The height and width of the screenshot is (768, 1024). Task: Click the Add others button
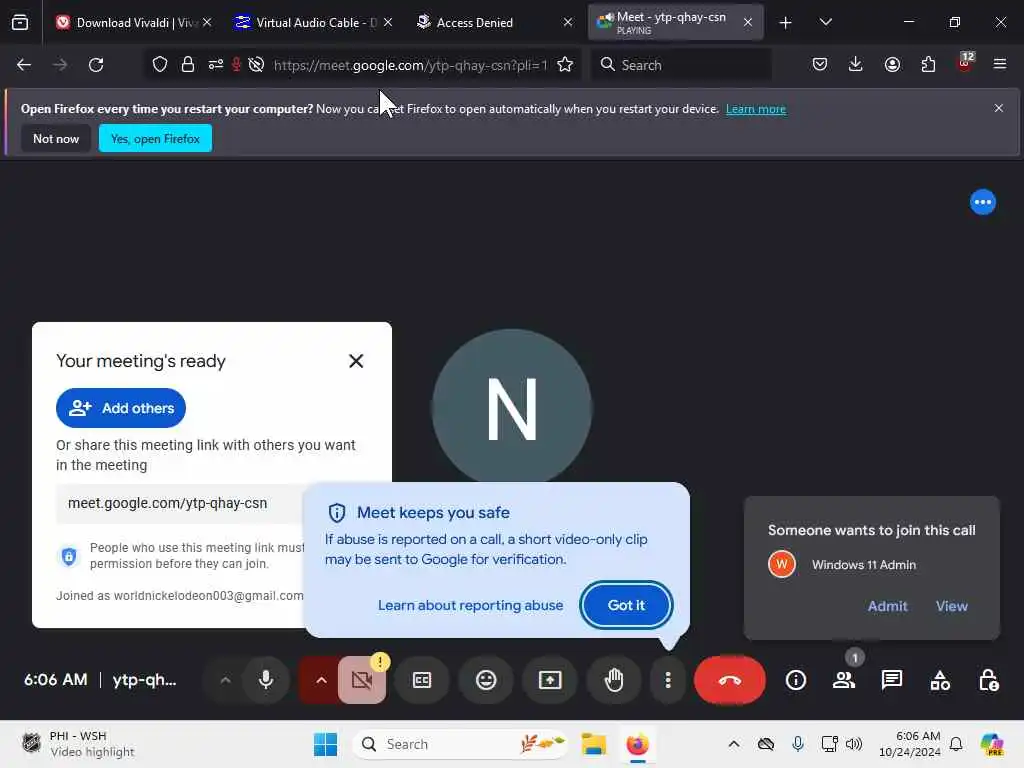[121, 408]
